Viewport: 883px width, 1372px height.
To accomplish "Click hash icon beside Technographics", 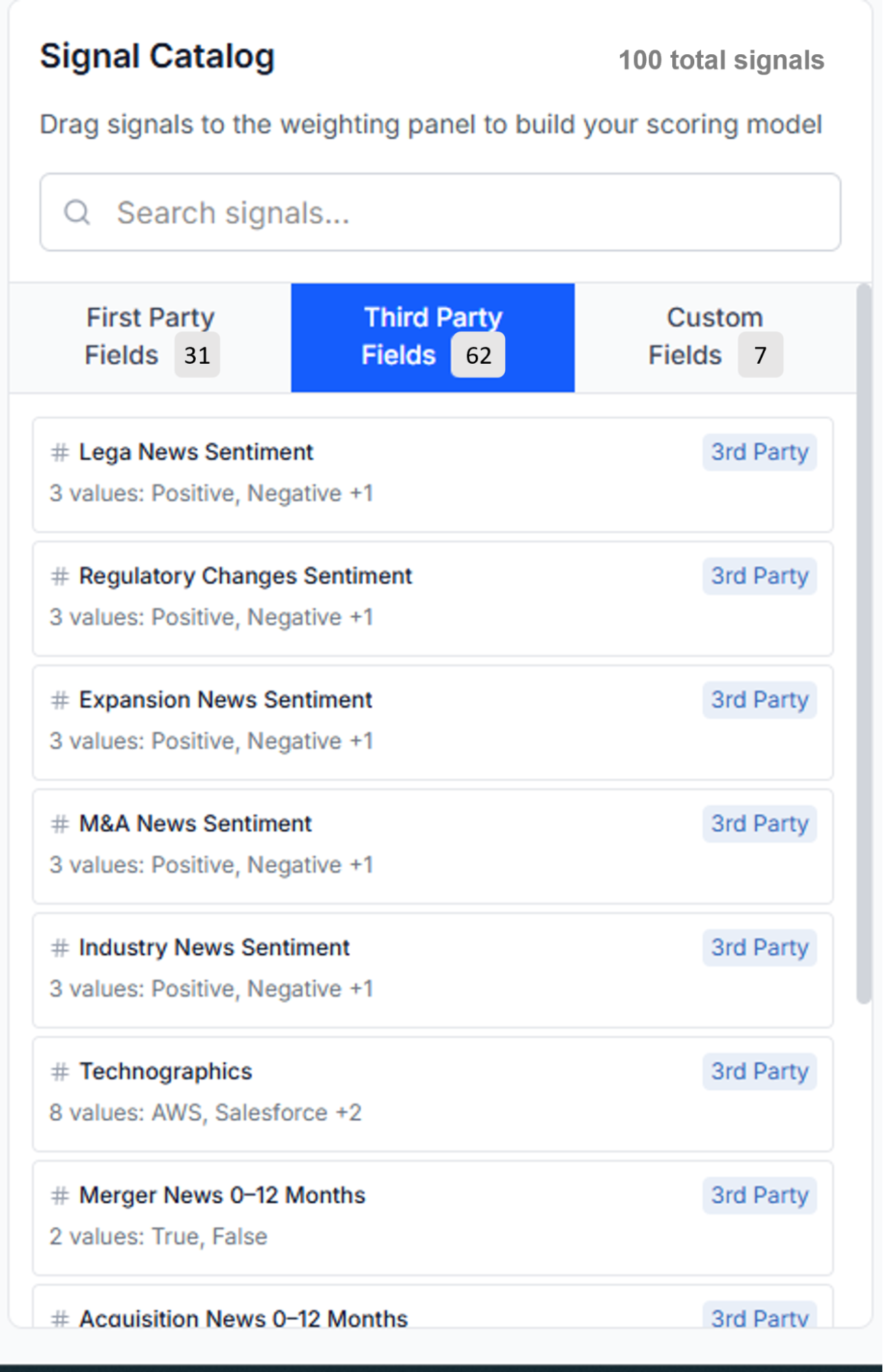I will (x=60, y=1071).
